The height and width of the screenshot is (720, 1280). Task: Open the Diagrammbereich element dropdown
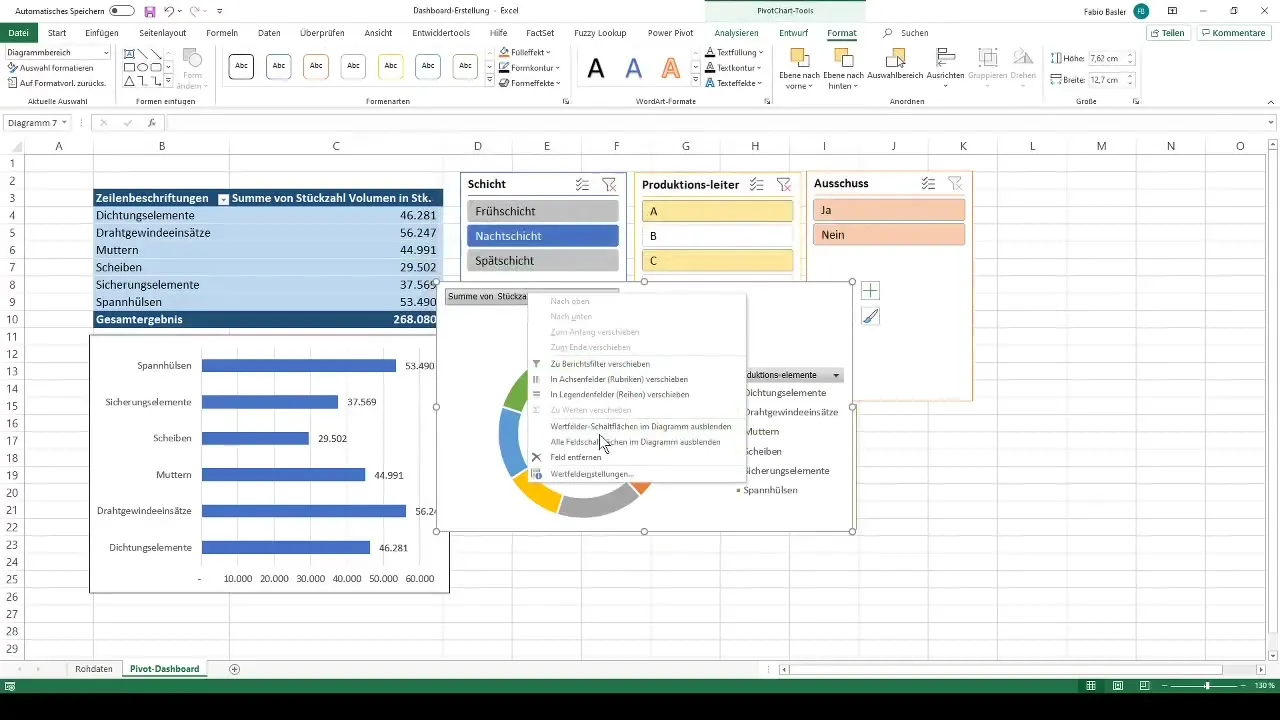pos(106,52)
